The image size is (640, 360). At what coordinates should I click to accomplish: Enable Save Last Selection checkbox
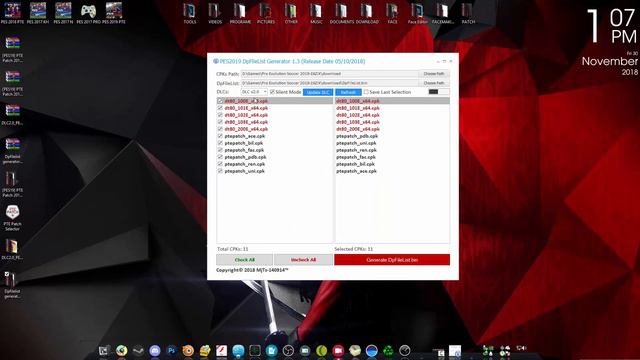click(x=366, y=92)
